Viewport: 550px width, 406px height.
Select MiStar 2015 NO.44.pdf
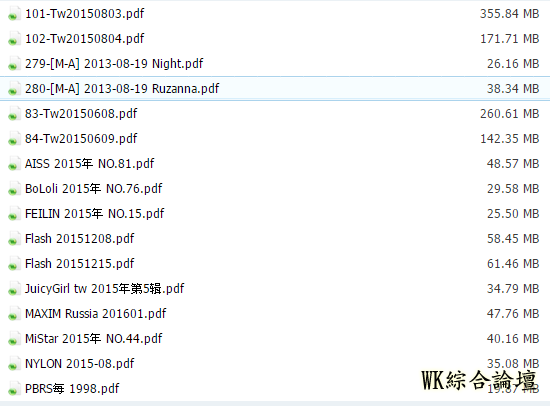coord(94,339)
